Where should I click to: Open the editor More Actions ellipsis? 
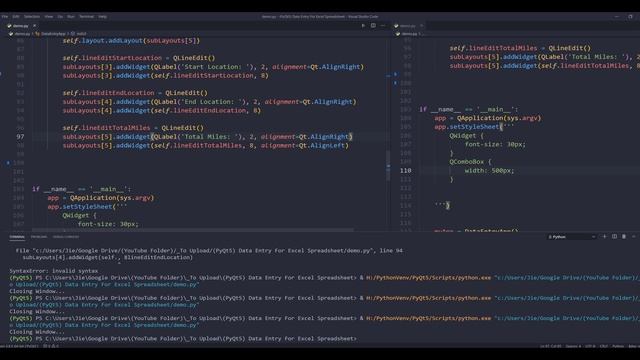(x=383, y=25)
